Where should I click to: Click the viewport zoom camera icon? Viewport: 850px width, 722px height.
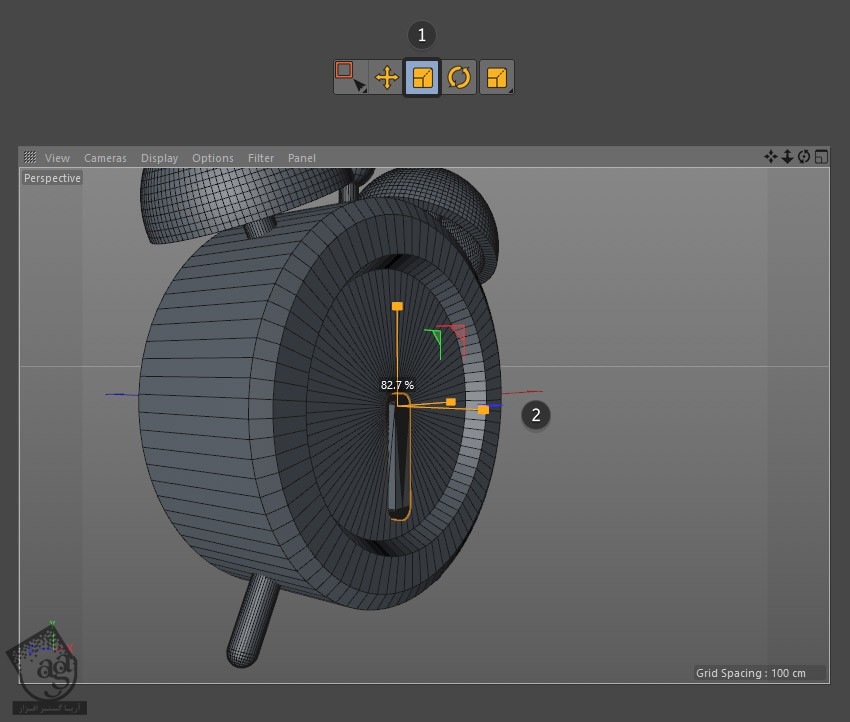pos(787,157)
